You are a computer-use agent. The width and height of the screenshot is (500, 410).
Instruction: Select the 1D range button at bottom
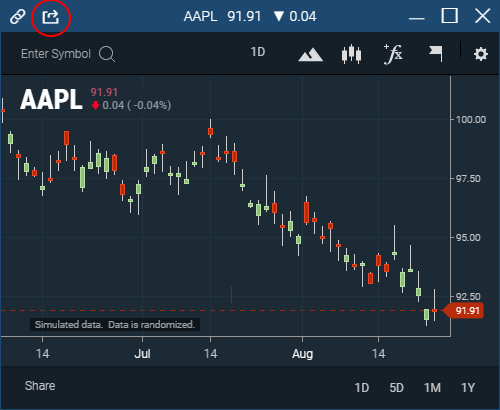pos(362,388)
